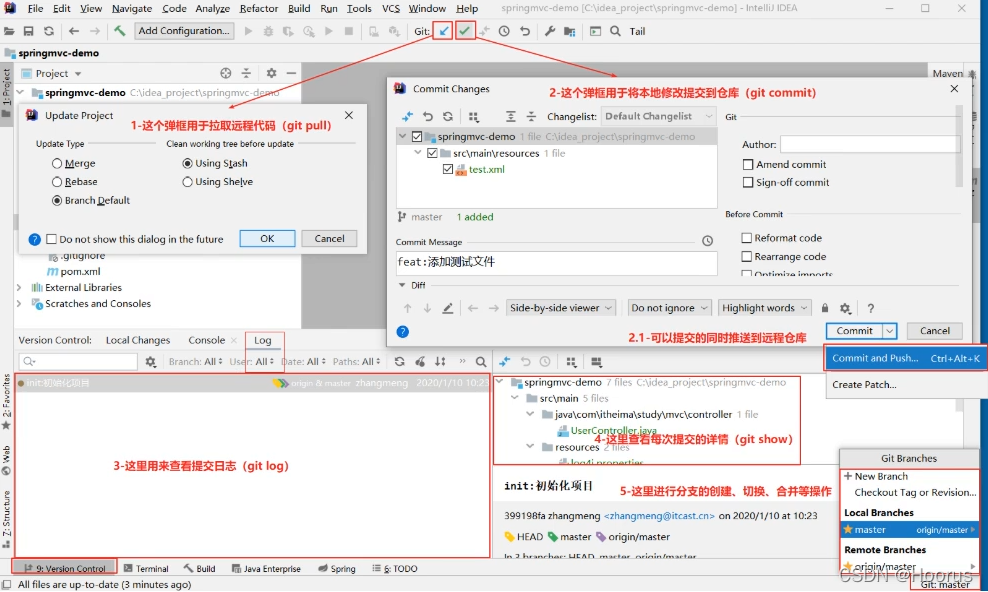988x592 pixels.
Task: Click the Add Configuration button
Action: coord(184,31)
